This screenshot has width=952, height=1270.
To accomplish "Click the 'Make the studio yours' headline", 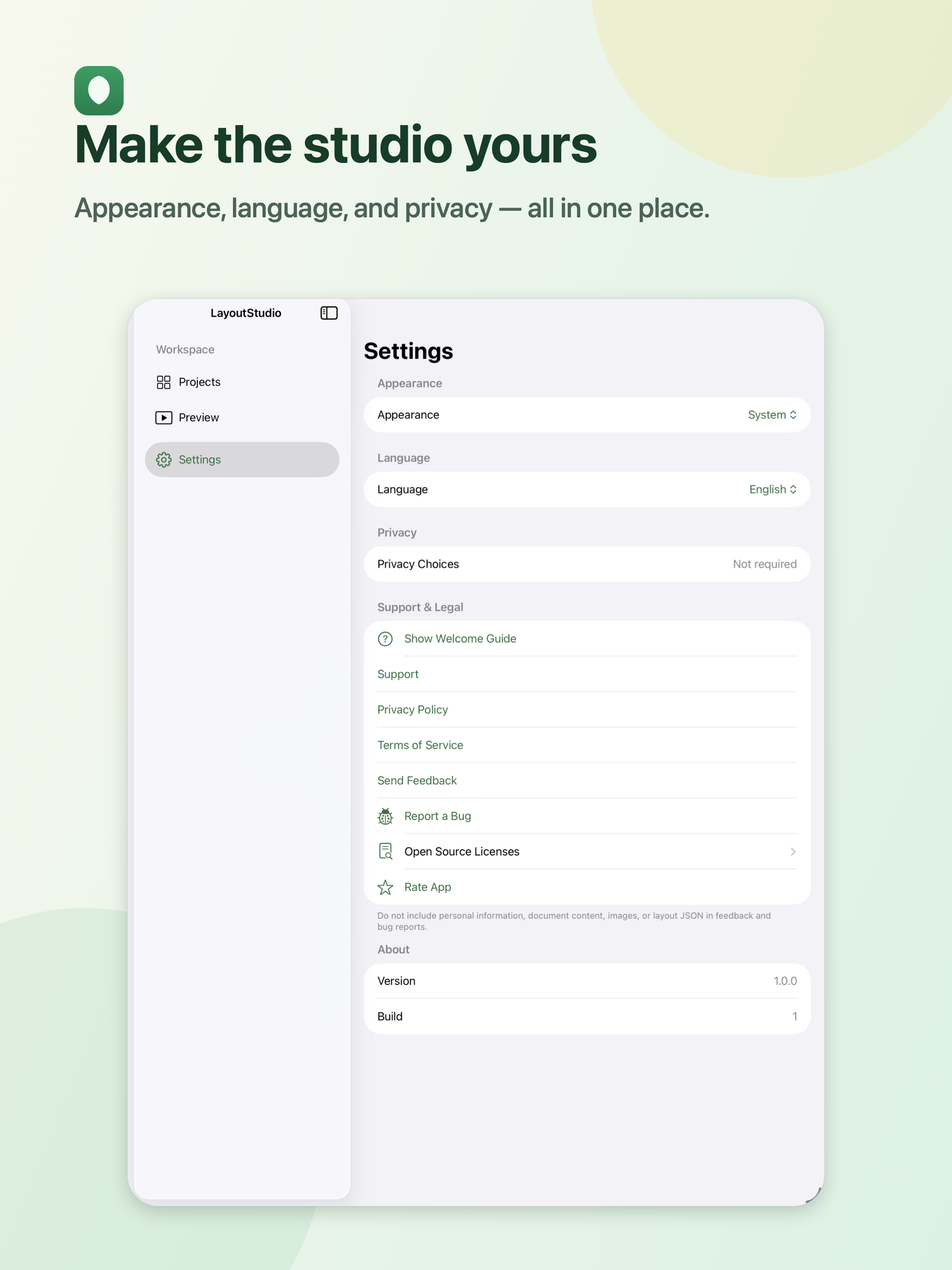I will click(x=336, y=145).
